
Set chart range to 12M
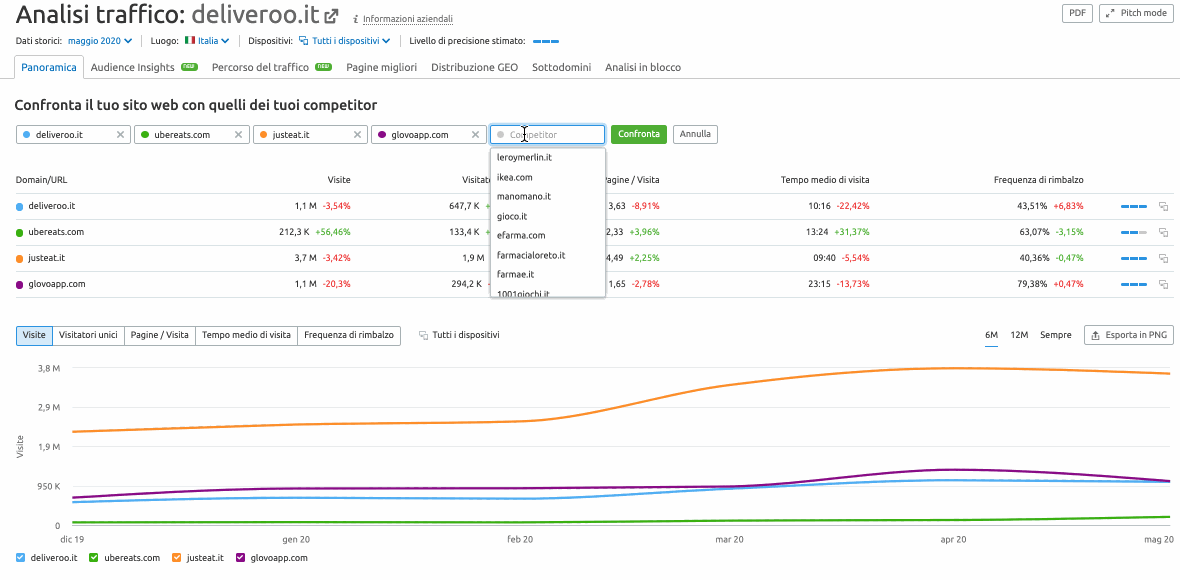coord(1020,336)
